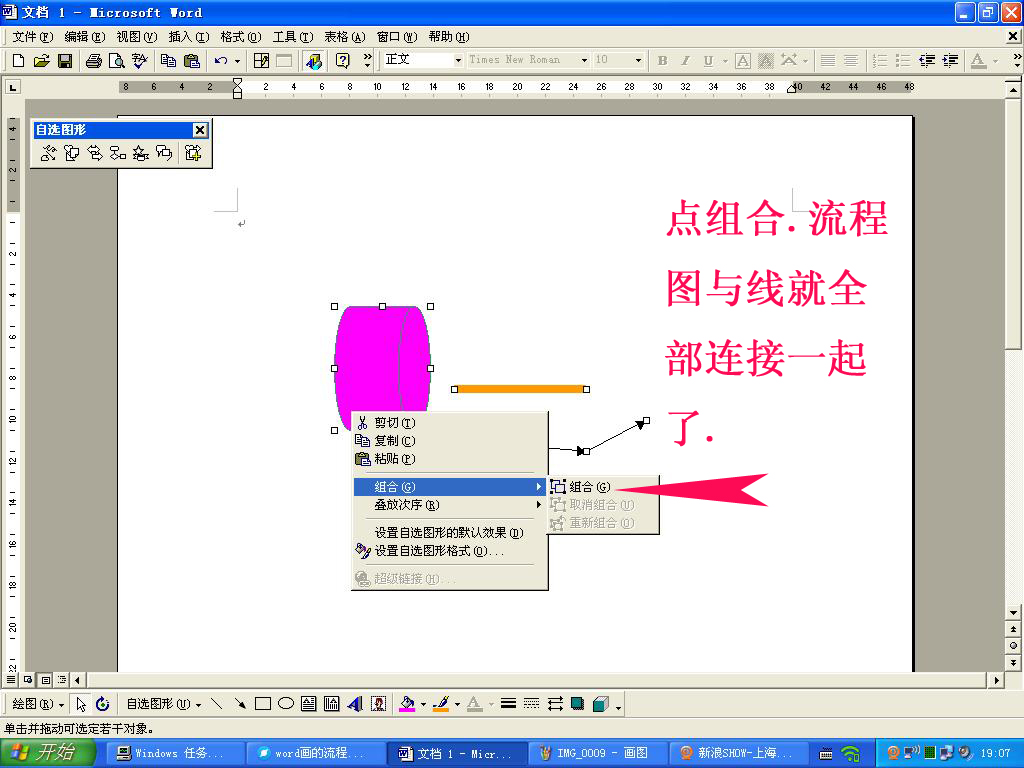1024x768 pixels.
Task: Select the Line drawing tool
Action: (x=217, y=704)
